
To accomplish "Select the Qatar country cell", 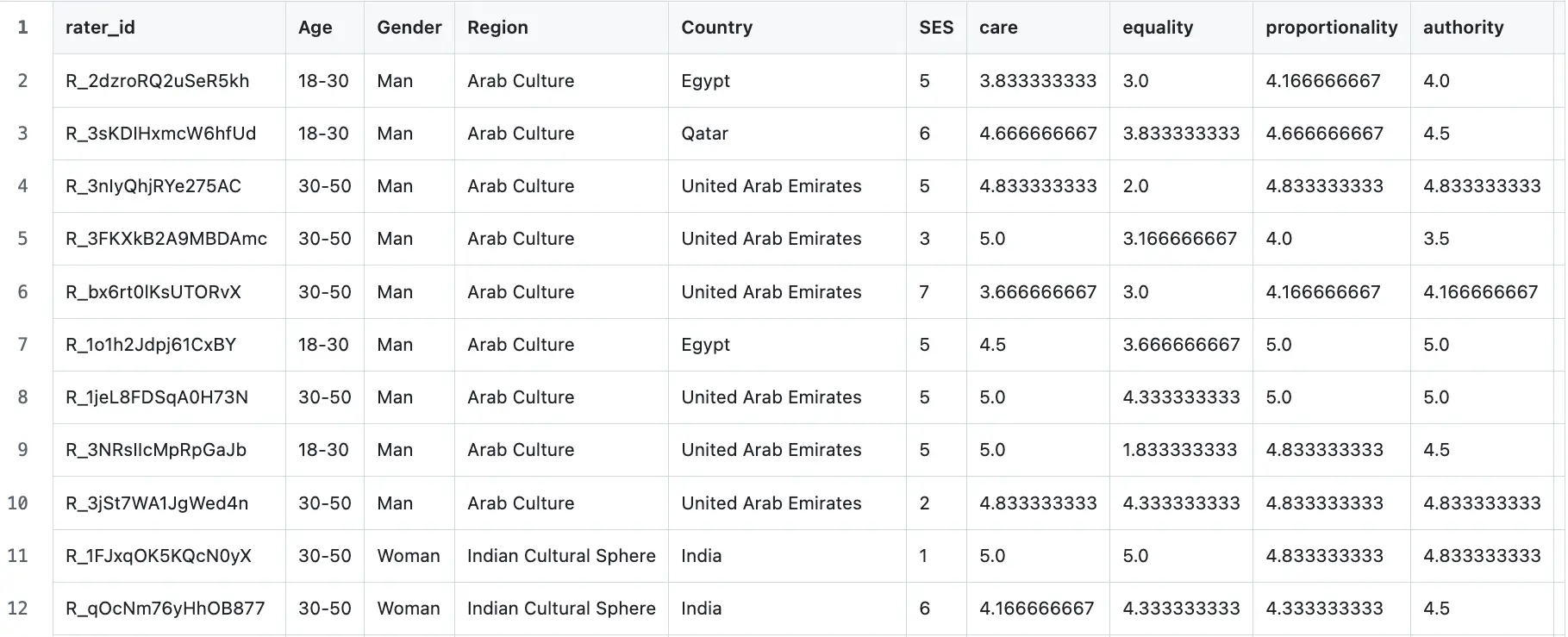I will (704, 134).
